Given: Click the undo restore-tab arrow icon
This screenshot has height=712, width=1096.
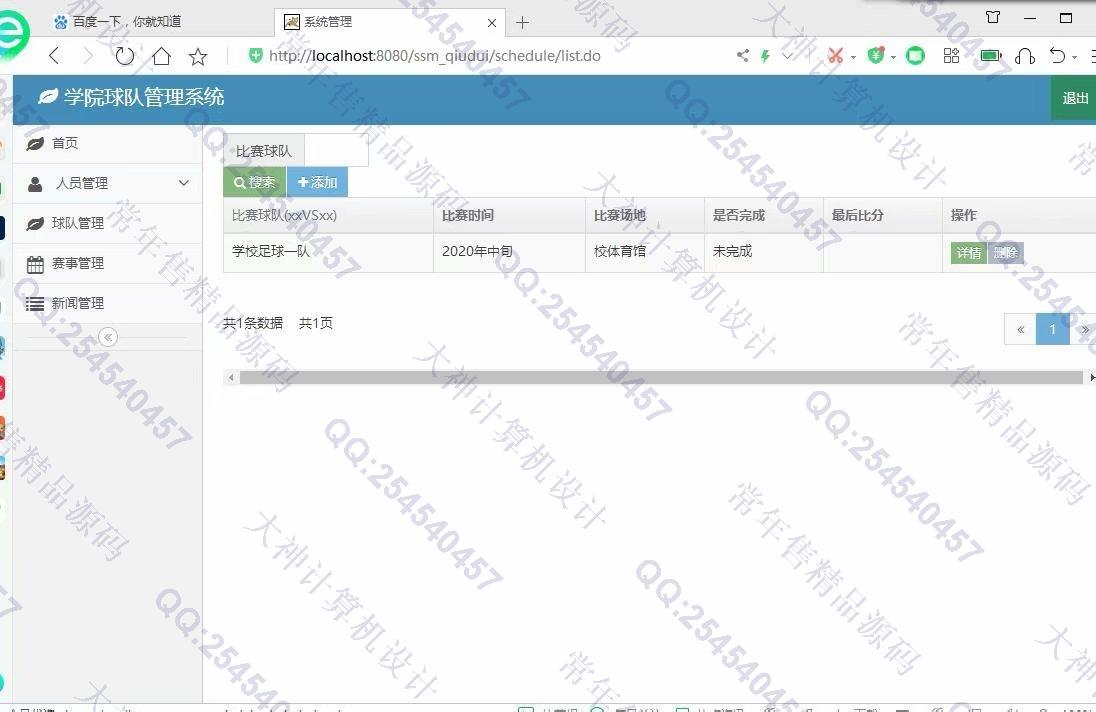Looking at the screenshot, I should click(1058, 55).
